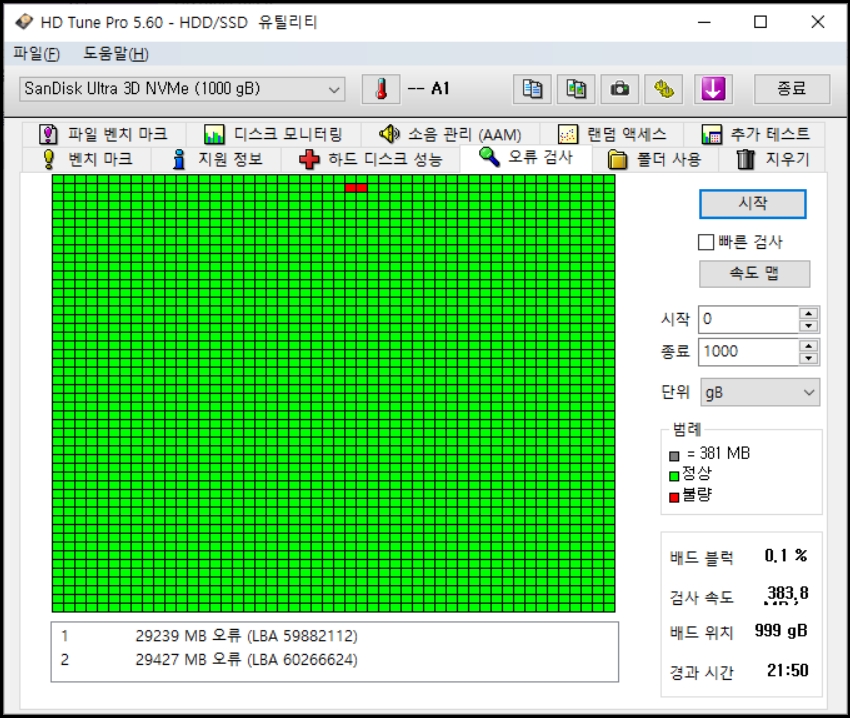
Task: Switch to the 지우기 erase tab
Action: pyautogui.click(x=773, y=159)
